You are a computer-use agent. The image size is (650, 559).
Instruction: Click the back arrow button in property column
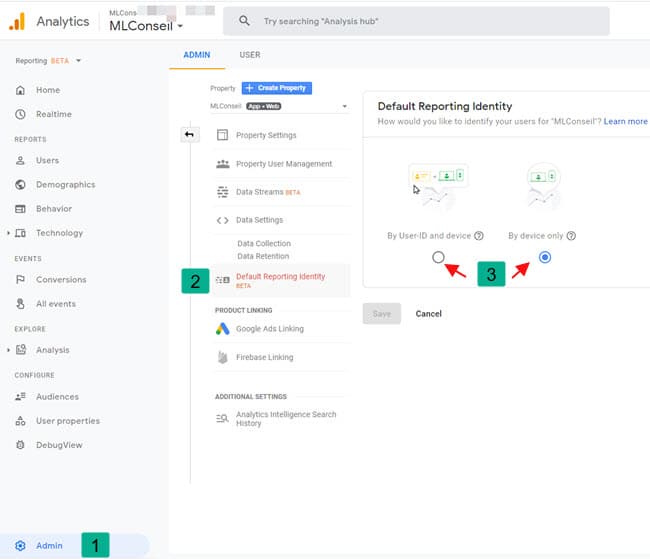pos(189,134)
